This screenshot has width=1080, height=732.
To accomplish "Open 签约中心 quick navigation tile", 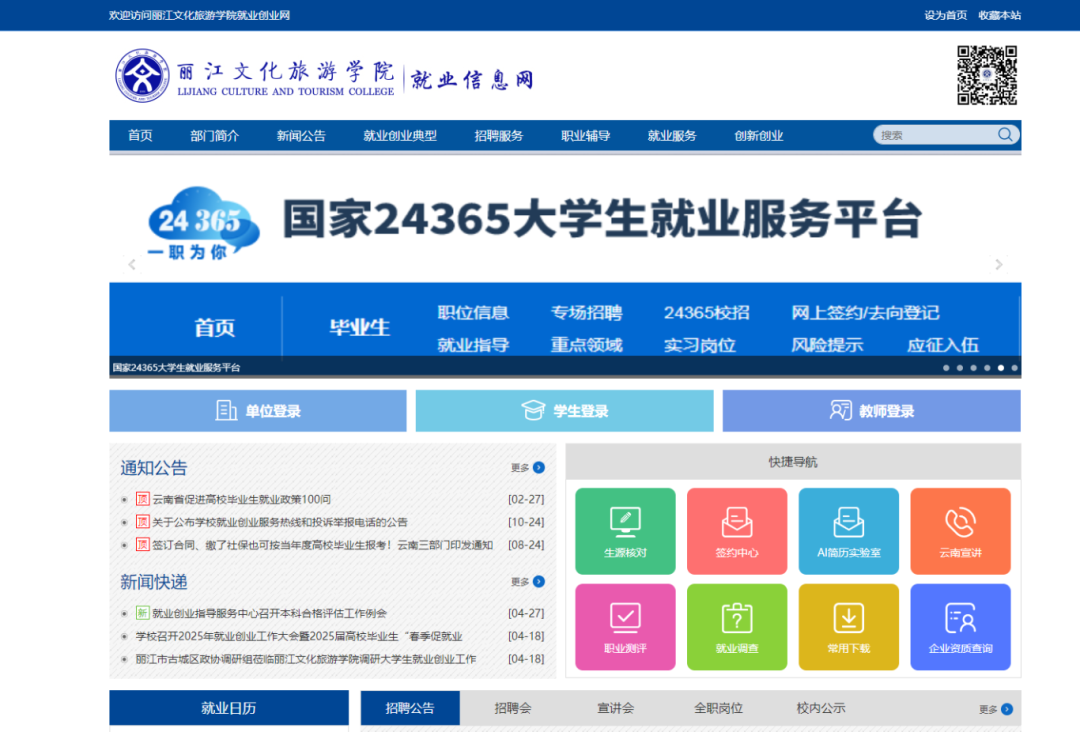I will pos(737,531).
